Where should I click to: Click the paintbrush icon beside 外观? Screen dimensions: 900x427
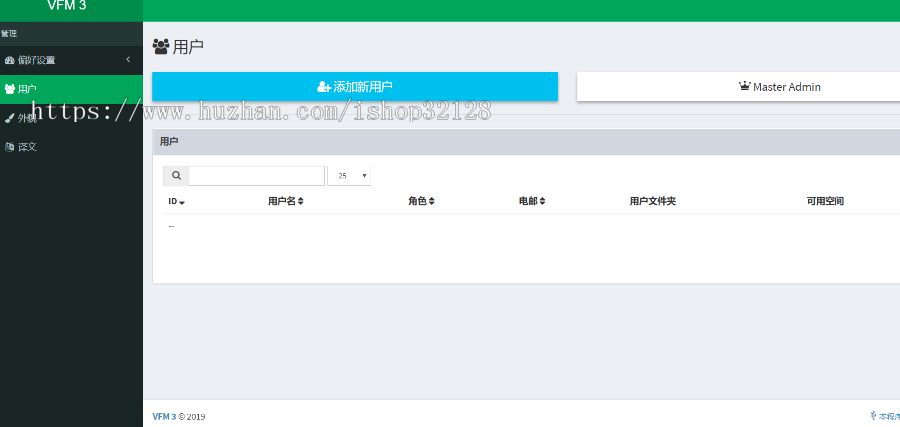[x=10, y=118]
